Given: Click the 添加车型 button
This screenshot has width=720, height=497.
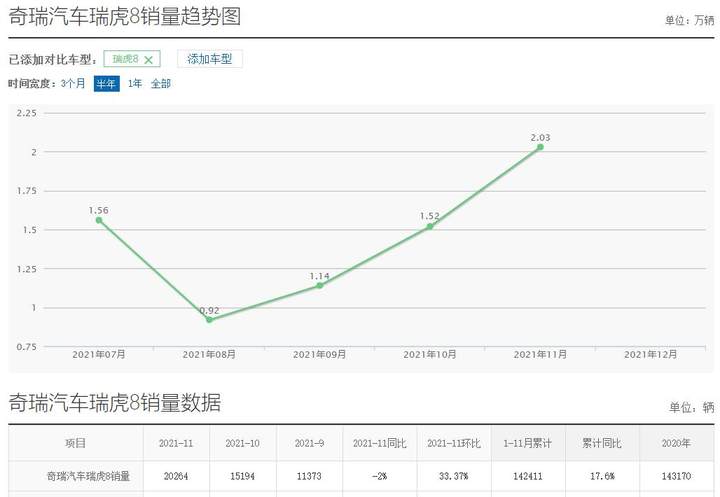Looking at the screenshot, I should coord(209,59).
